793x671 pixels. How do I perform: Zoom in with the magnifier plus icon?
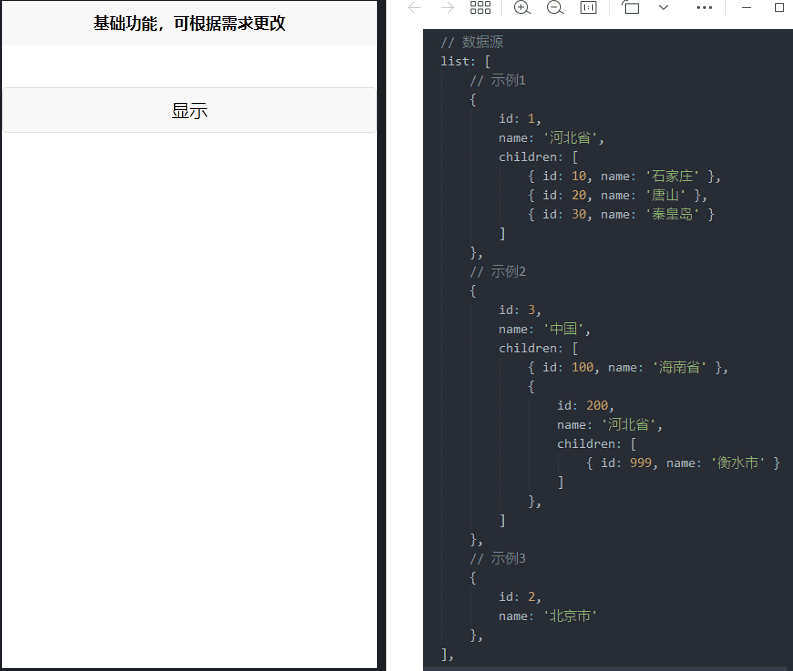tap(522, 8)
